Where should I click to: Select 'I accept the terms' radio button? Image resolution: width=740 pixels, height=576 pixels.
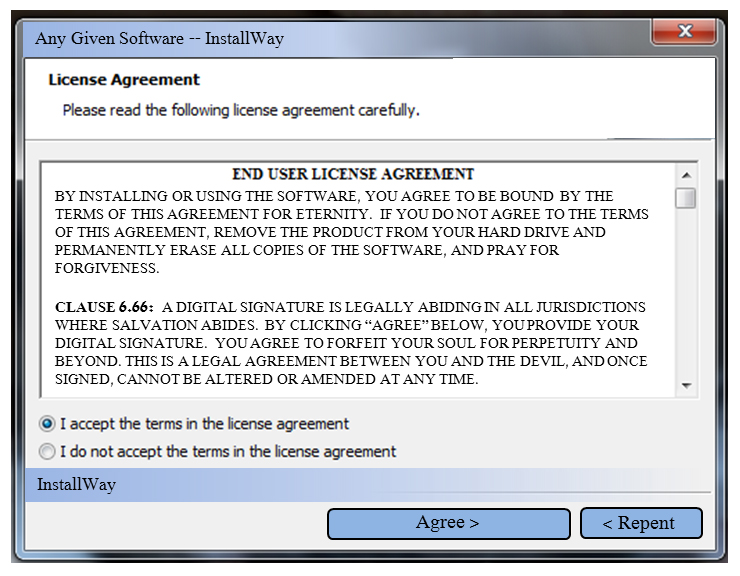(x=47, y=423)
